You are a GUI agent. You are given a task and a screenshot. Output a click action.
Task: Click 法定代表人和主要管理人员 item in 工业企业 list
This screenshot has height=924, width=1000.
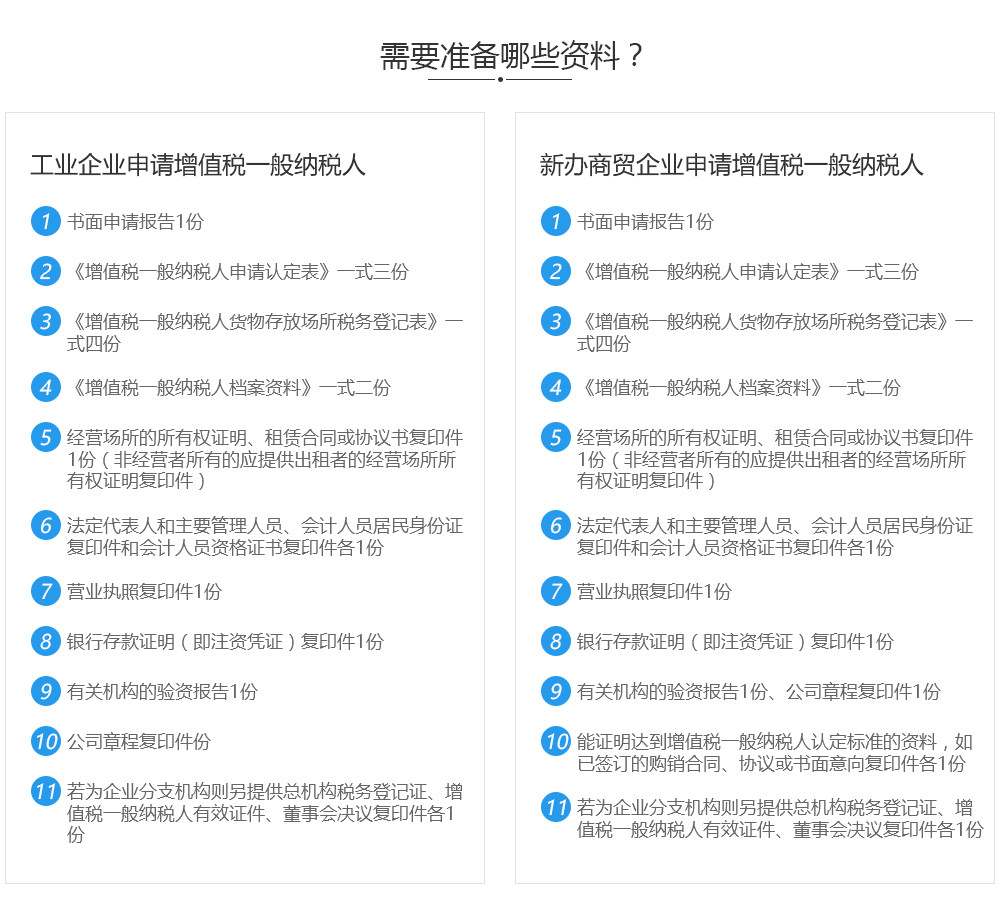tap(265, 536)
